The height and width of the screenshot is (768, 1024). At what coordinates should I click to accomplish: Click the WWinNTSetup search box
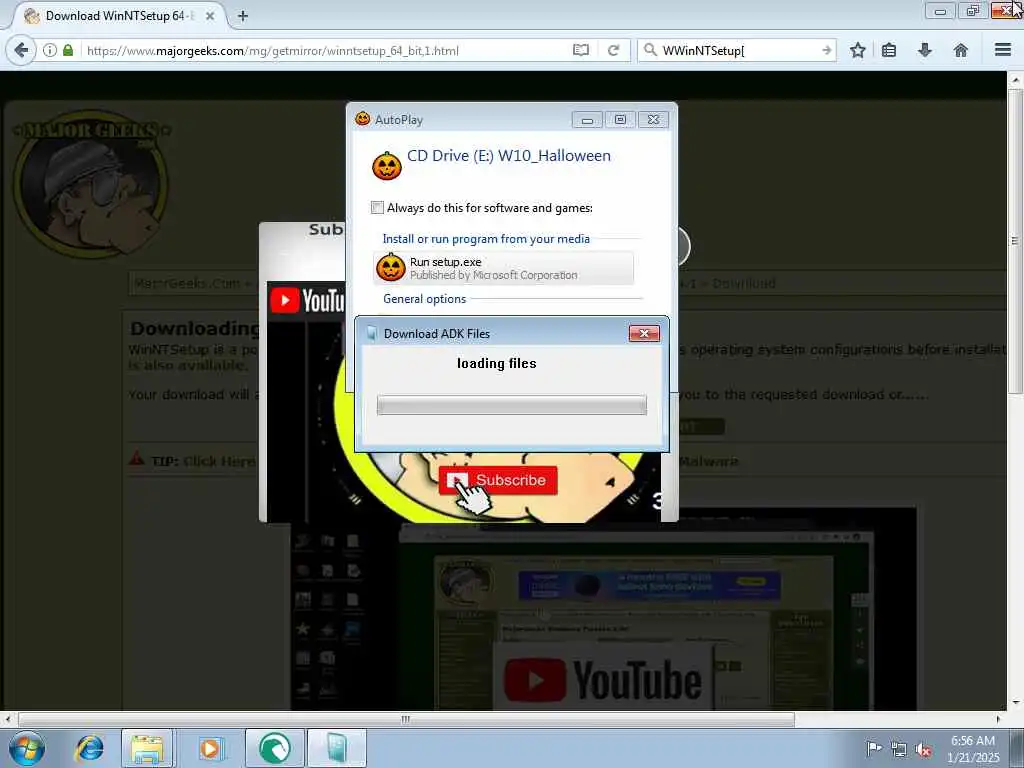coord(738,50)
